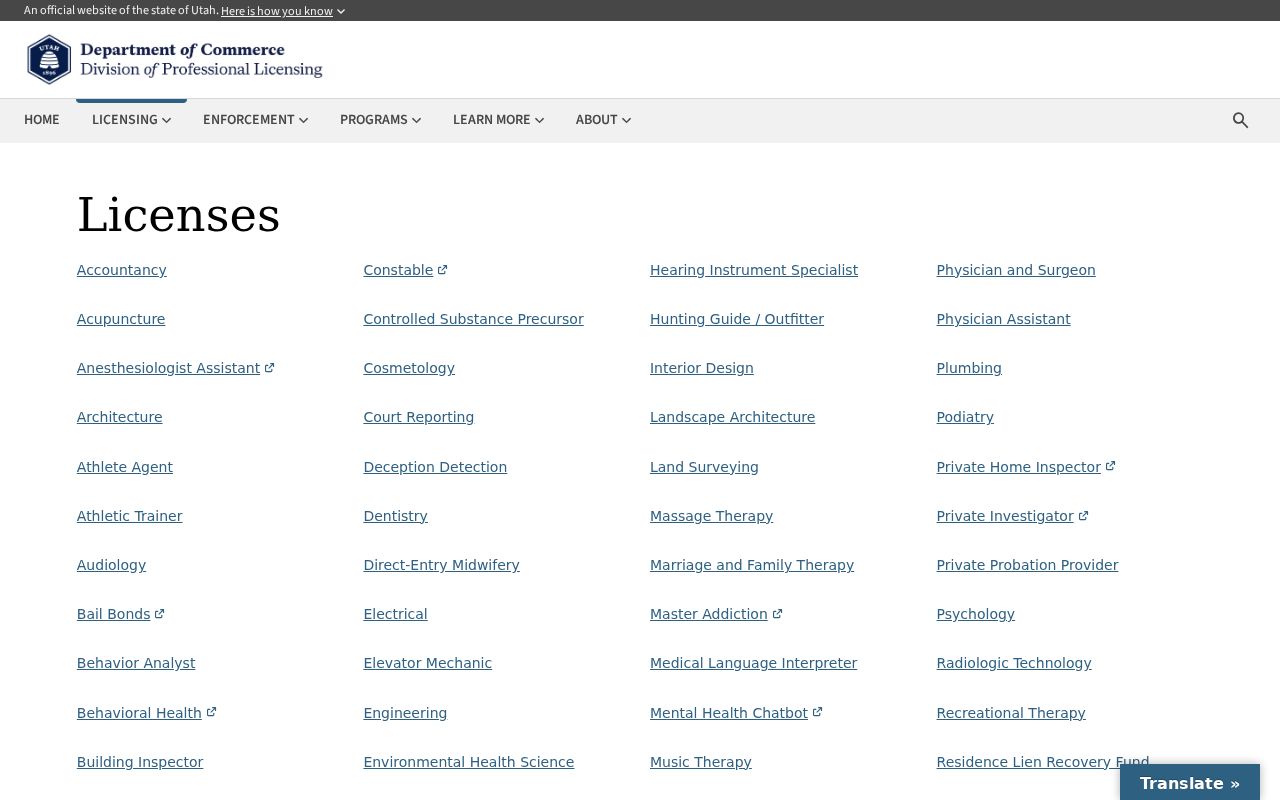
Task: Open the Land Surveying link
Action: coord(704,467)
